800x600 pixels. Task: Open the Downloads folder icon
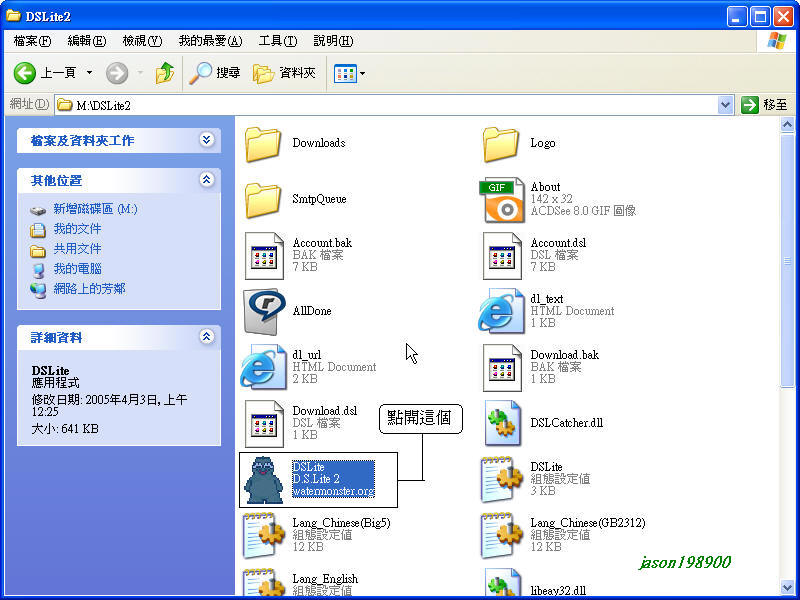[263, 144]
